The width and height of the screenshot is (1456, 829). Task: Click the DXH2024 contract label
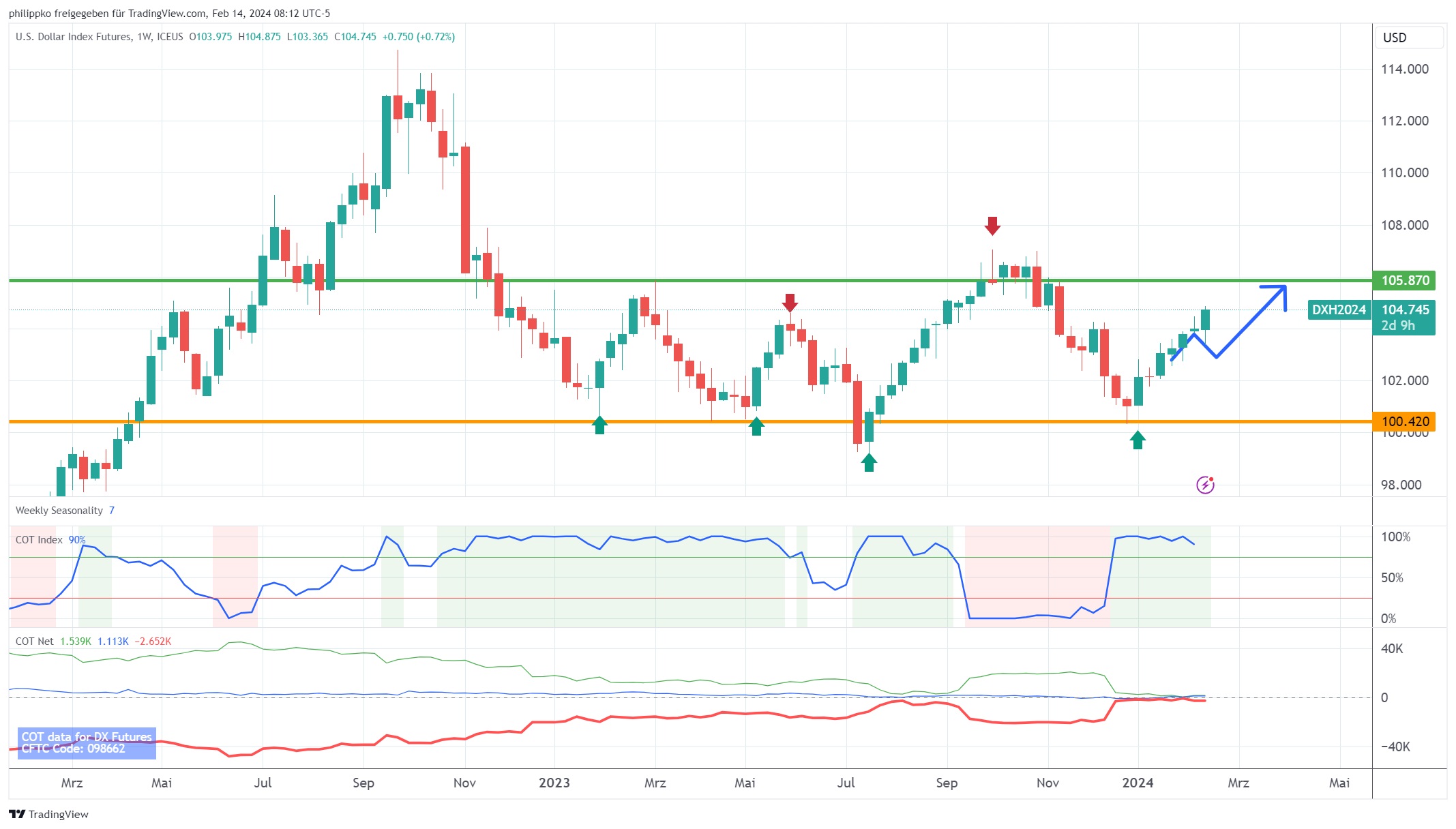1339,310
